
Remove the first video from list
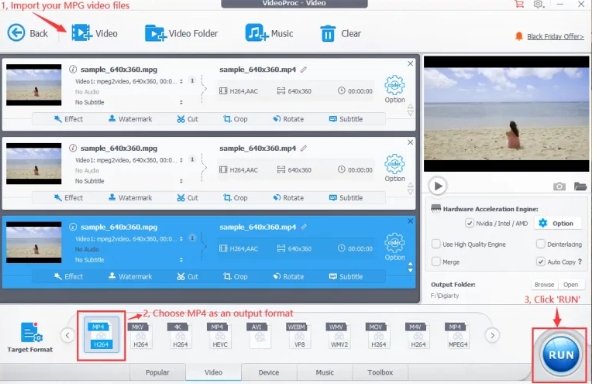pos(410,64)
